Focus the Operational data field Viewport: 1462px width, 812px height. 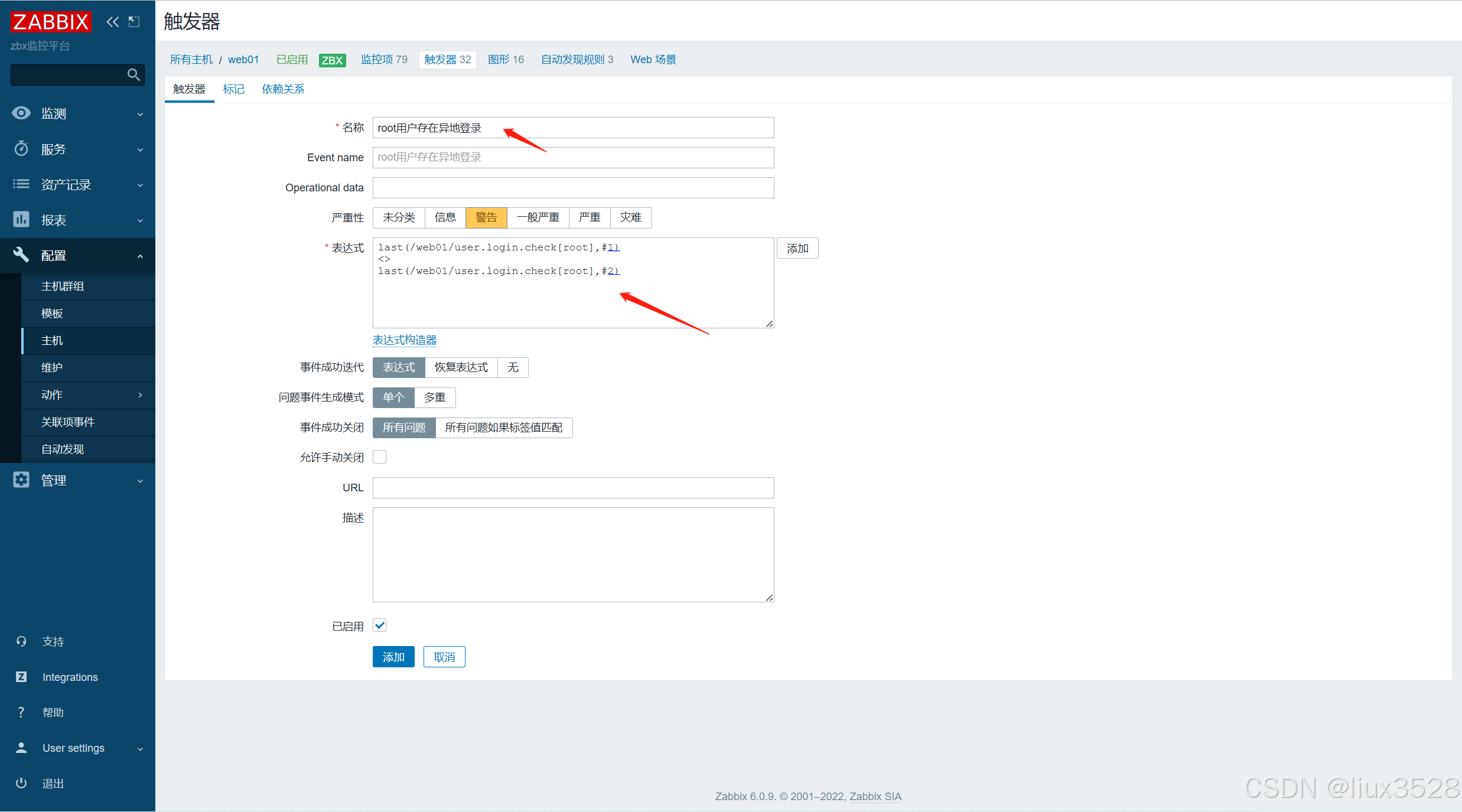pyautogui.click(x=574, y=188)
